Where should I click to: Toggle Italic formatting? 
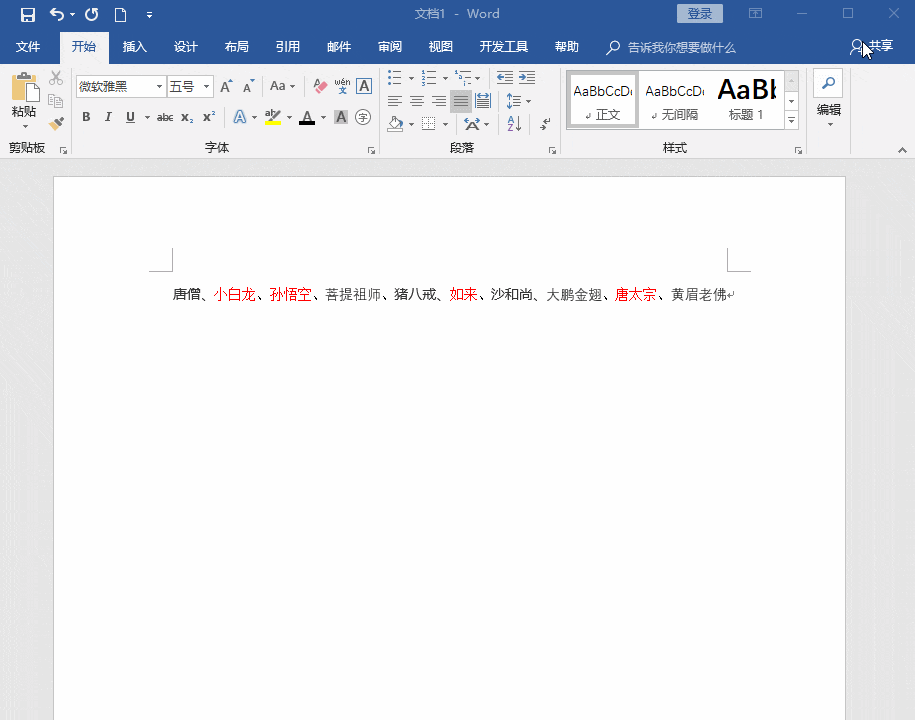108,117
